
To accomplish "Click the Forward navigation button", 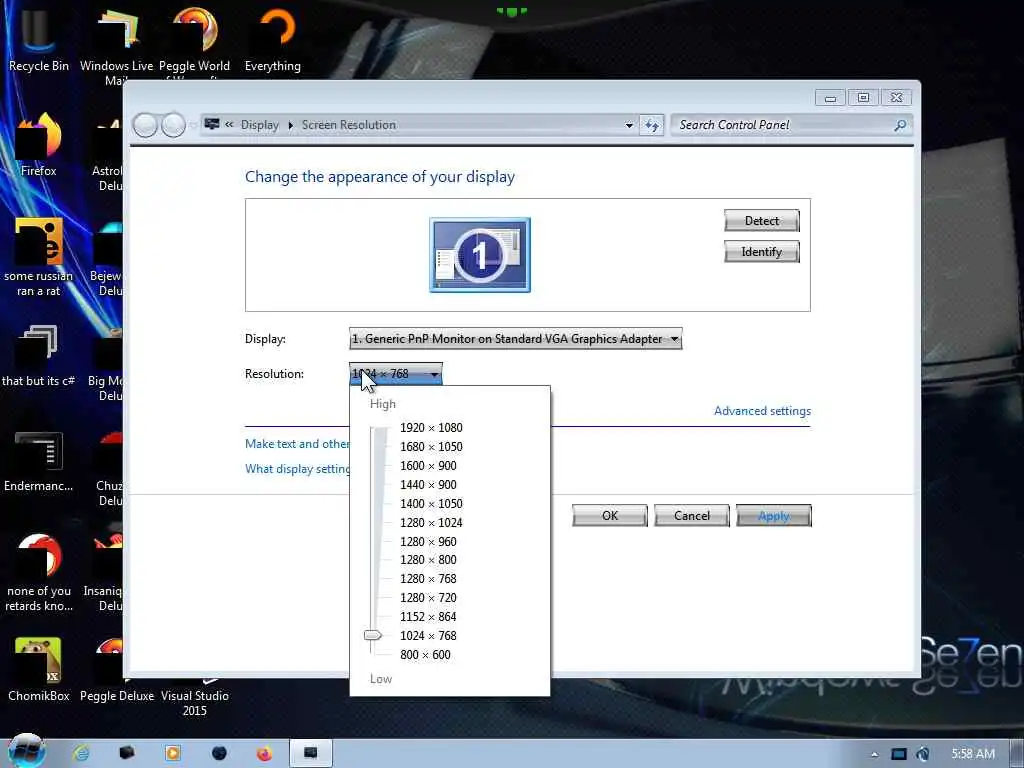I will 173,125.
